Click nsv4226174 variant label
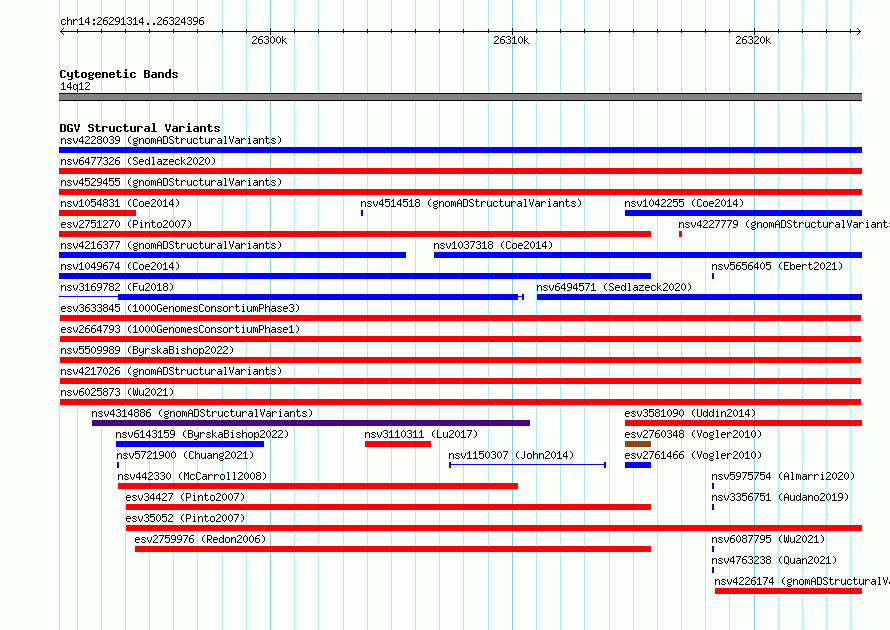Image resolution: width=890 pixels, height=630 pixels. pyautogui.click(x=801, y=581)
